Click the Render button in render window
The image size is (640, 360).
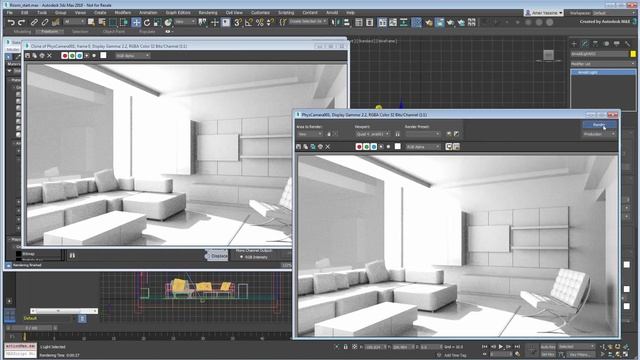coord(599,124)
